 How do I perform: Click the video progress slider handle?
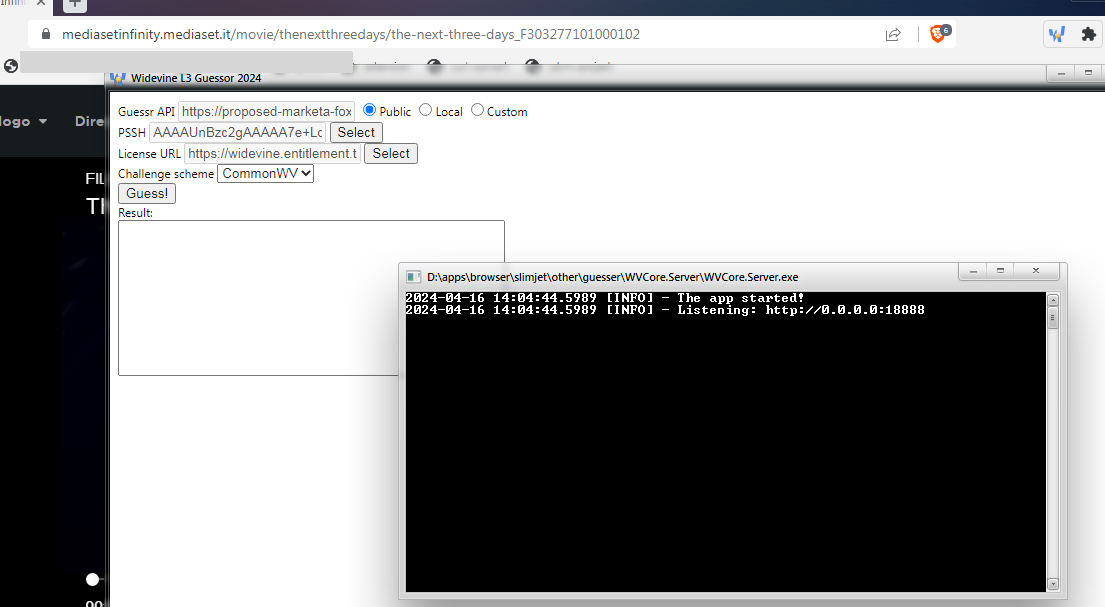pos(92,580)
